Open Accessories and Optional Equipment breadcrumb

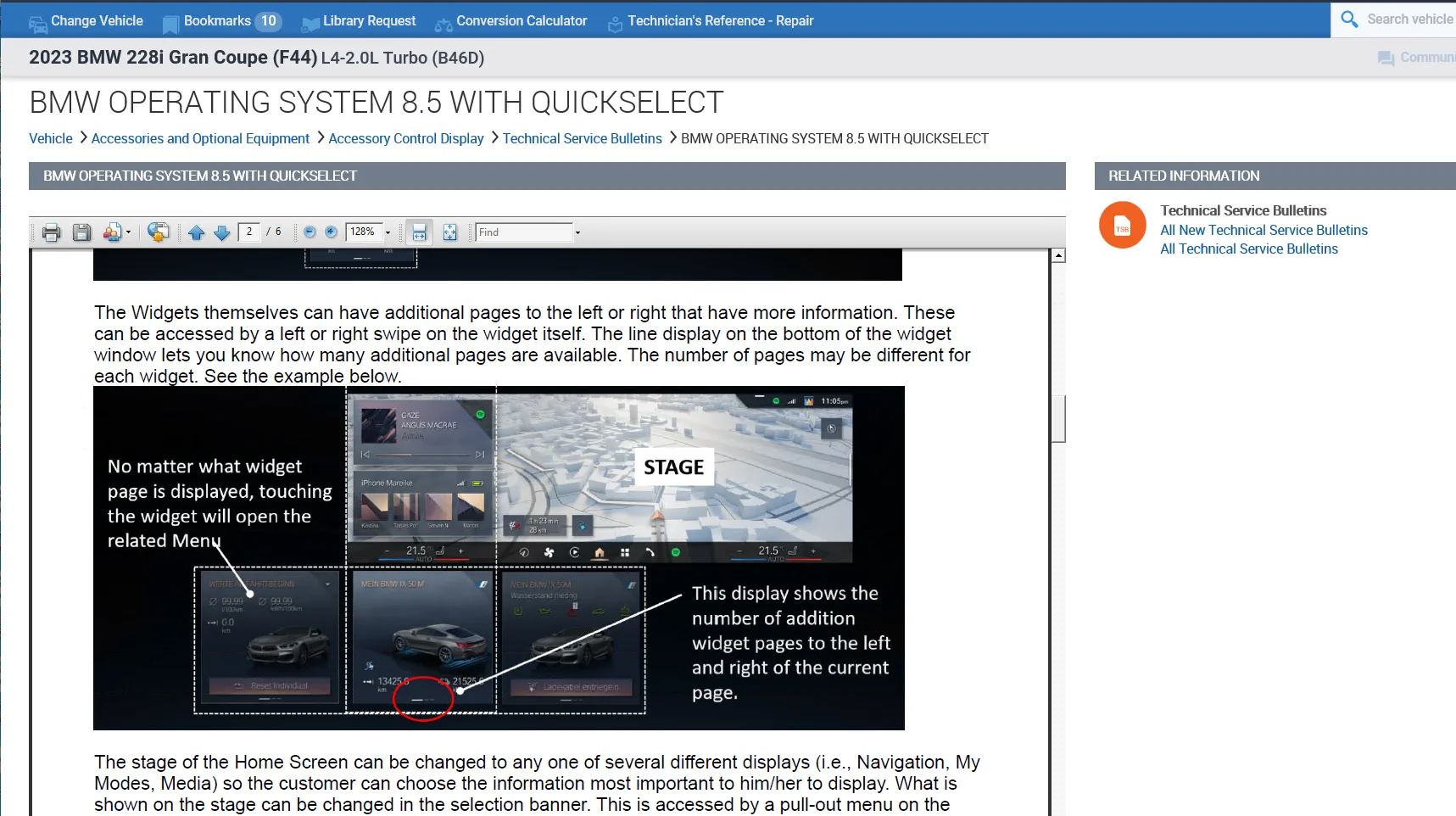[x=200, y=138]
